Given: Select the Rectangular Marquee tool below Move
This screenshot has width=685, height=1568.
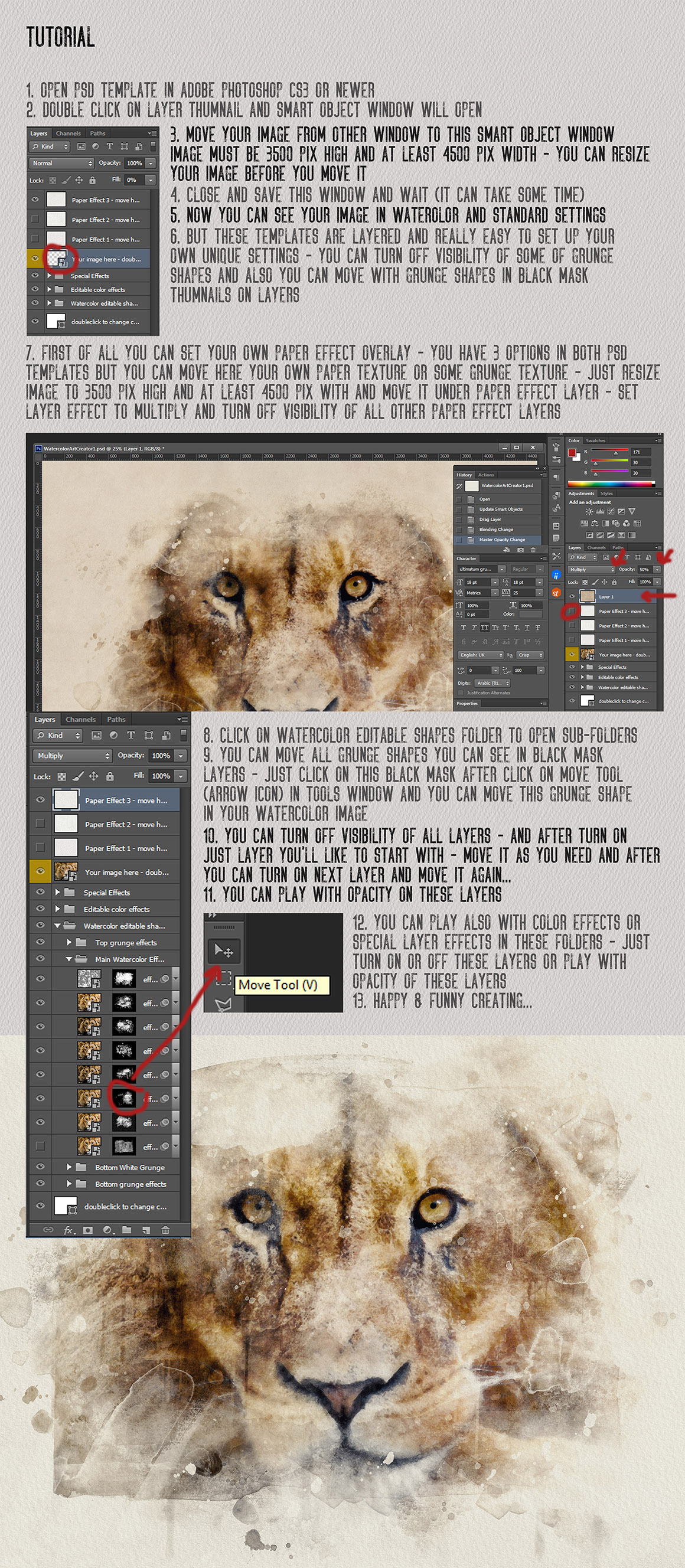Looking at the screenshot, I should coord(223,978).
